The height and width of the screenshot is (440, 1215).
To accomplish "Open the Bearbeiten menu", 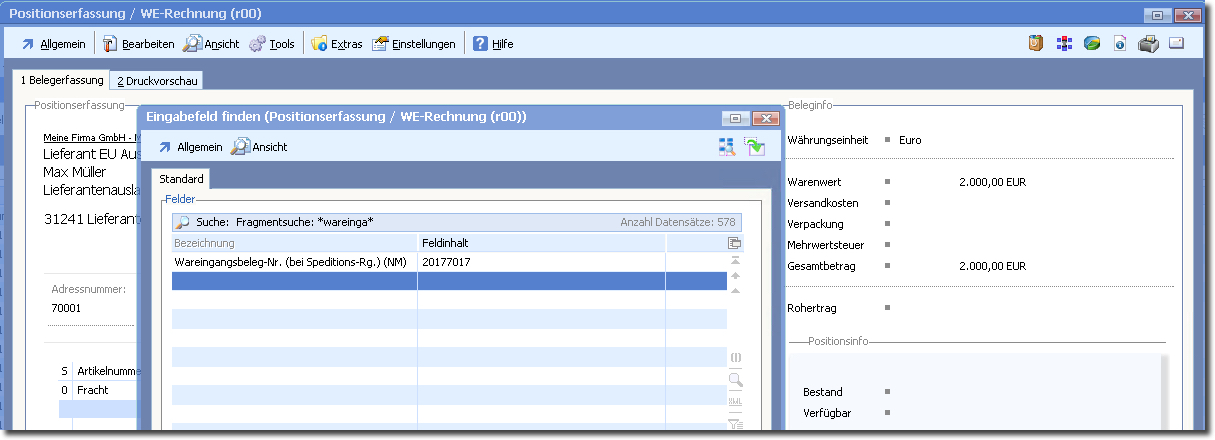I will [x=138, y=44].
